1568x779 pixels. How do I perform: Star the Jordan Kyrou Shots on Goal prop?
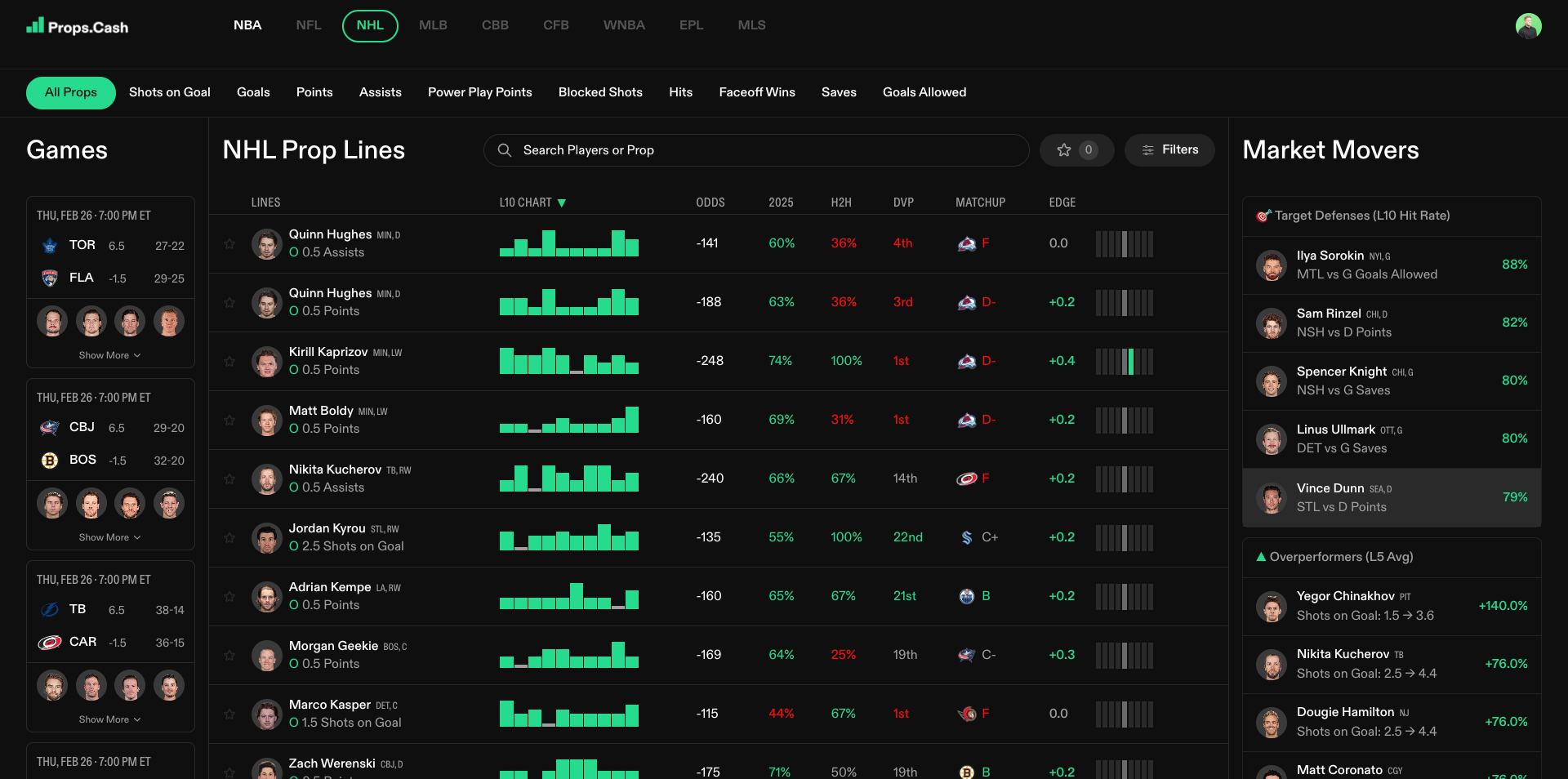pos(229,537)
